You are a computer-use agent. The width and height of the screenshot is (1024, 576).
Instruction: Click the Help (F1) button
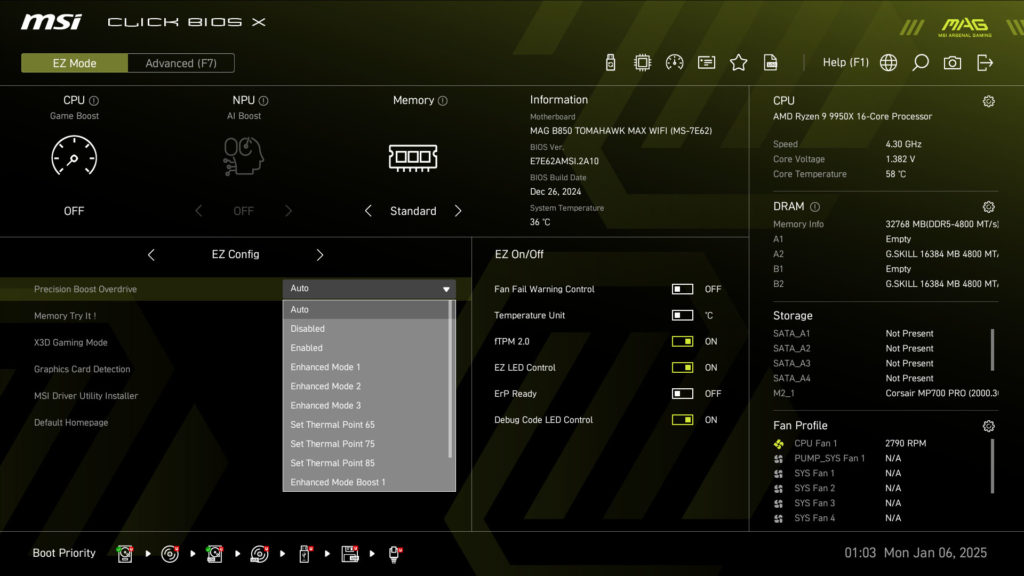(x=845, y=62)
